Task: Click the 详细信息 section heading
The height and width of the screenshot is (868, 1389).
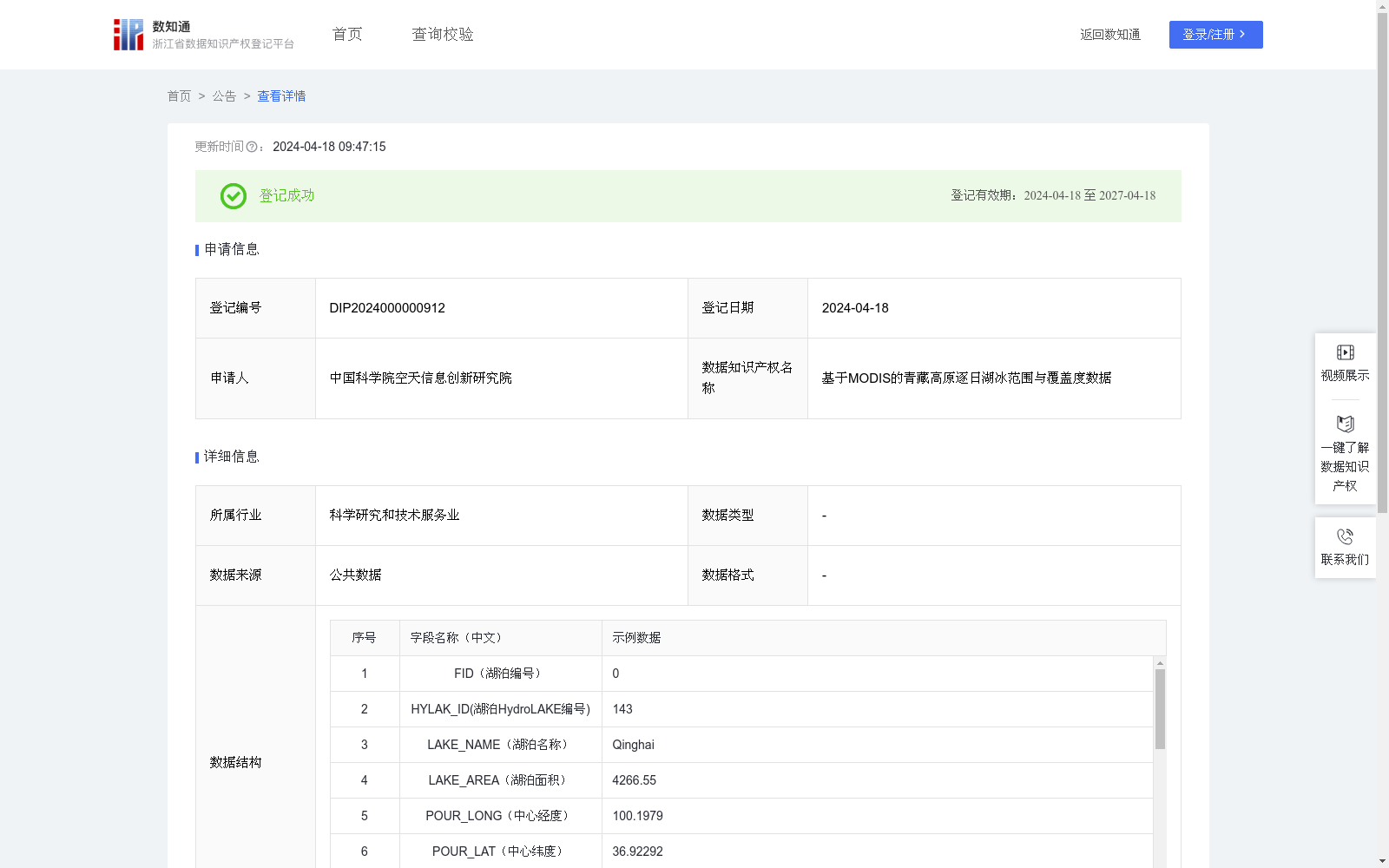Action: coord(232,457)
